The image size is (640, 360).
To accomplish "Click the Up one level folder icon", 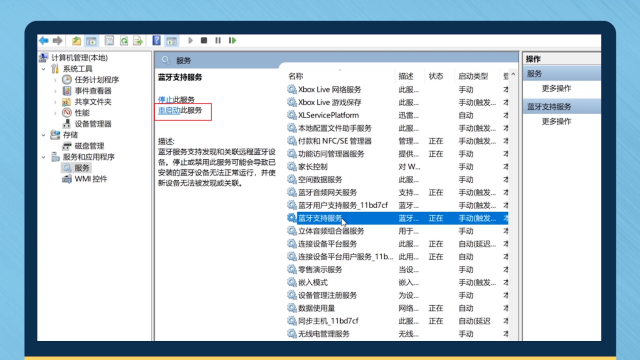I will (x=76, y=40).
